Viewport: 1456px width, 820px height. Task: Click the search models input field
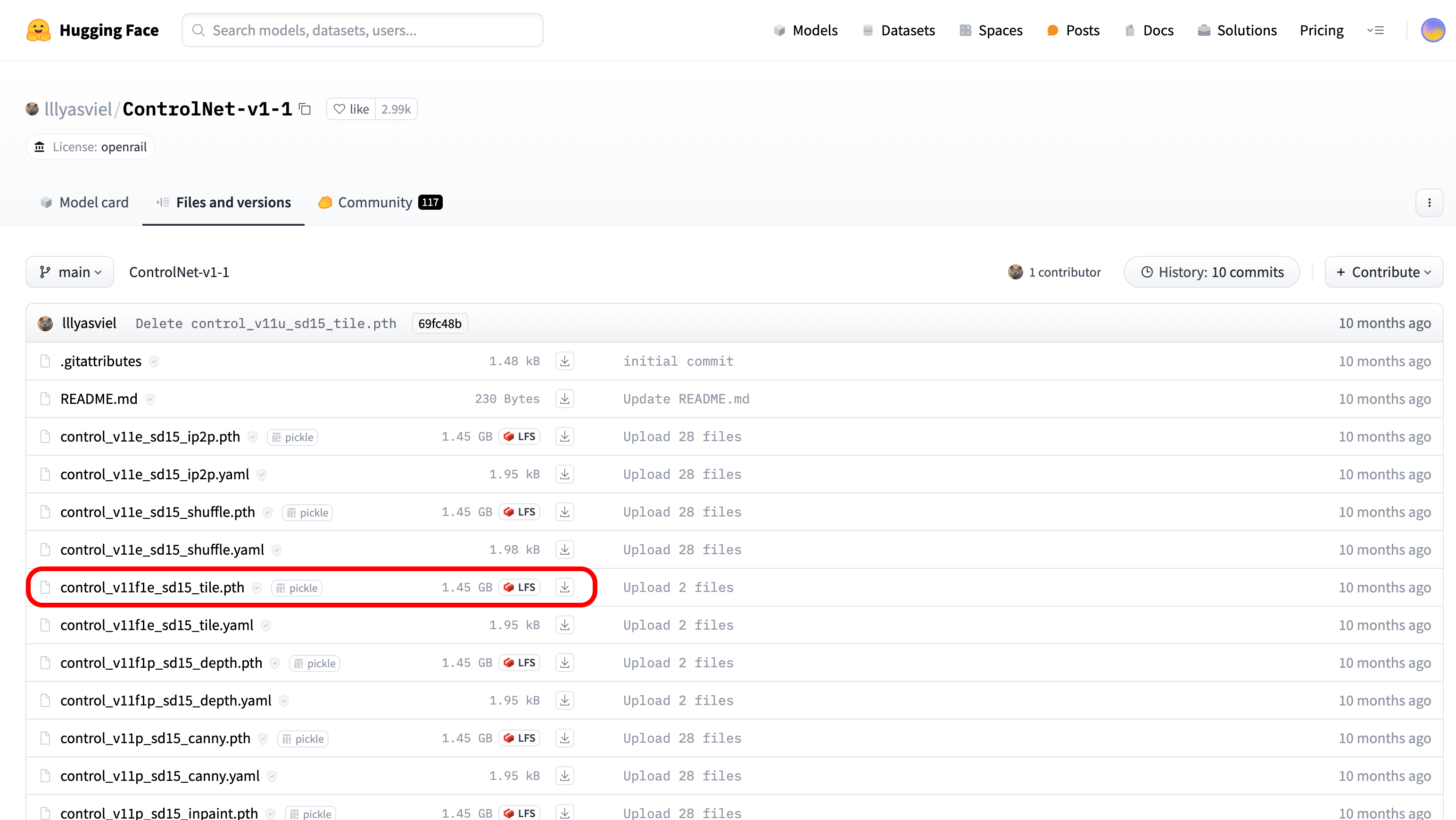362,31
